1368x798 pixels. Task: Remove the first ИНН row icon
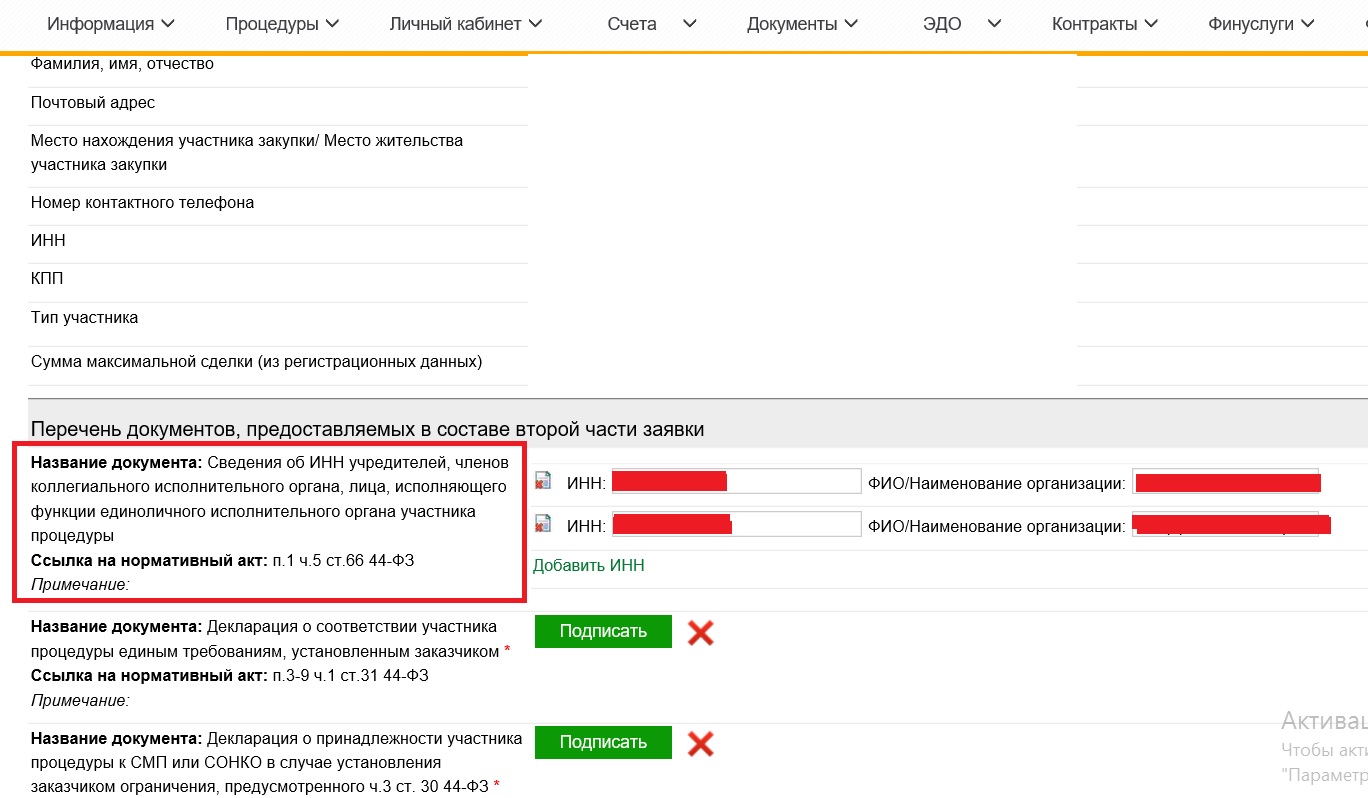point(543,481)
